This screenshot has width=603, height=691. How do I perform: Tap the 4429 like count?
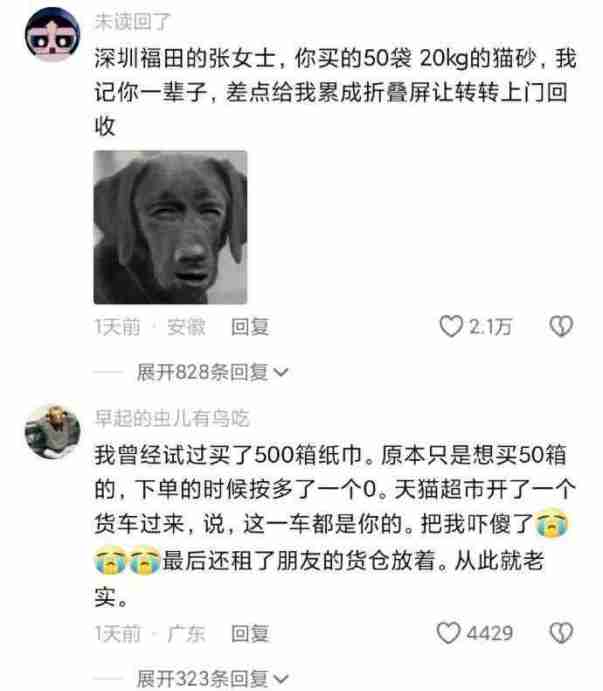tap(490, 634)
